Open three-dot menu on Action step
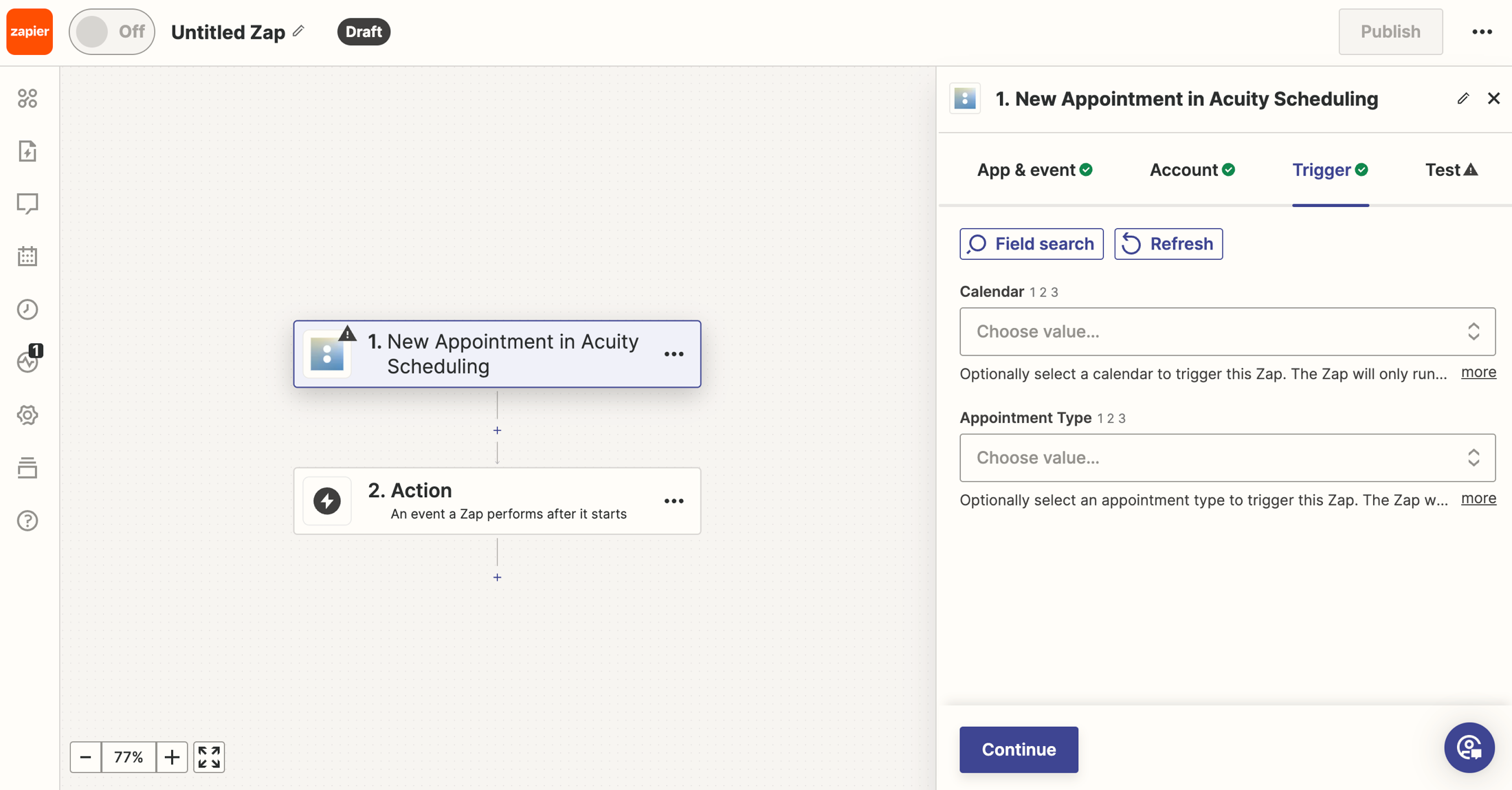The height and width of the screenshot is (790, 1512). pos(674,501)
